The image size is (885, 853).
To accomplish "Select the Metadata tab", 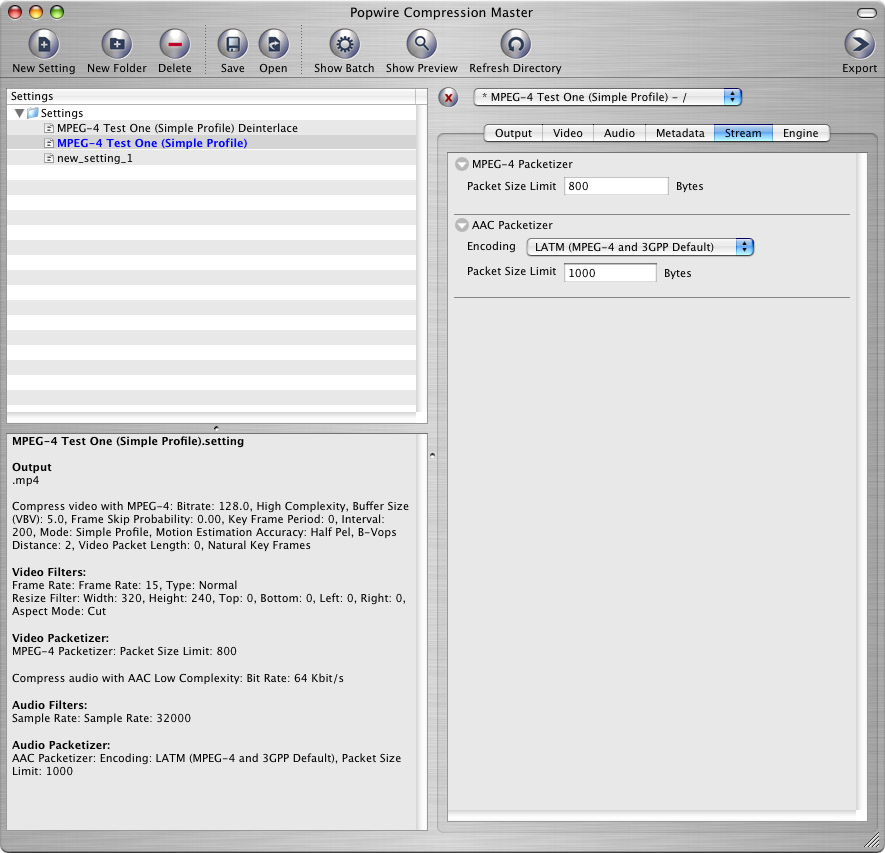I will tap(679, 133).
